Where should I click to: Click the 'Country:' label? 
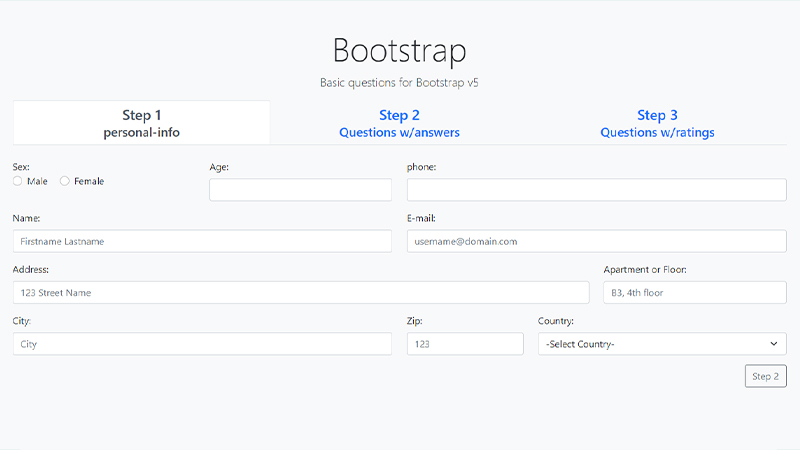(556, 321)
